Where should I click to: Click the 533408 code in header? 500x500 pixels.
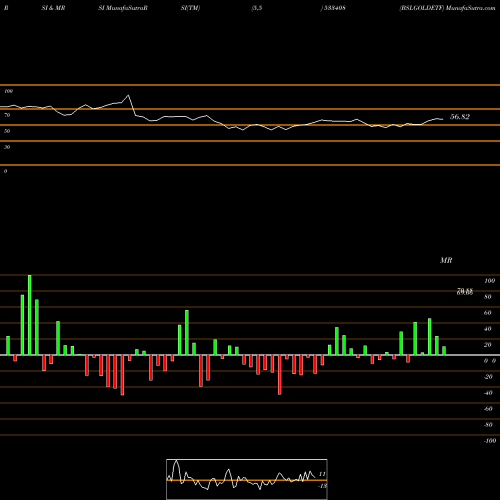click(334, 8)
